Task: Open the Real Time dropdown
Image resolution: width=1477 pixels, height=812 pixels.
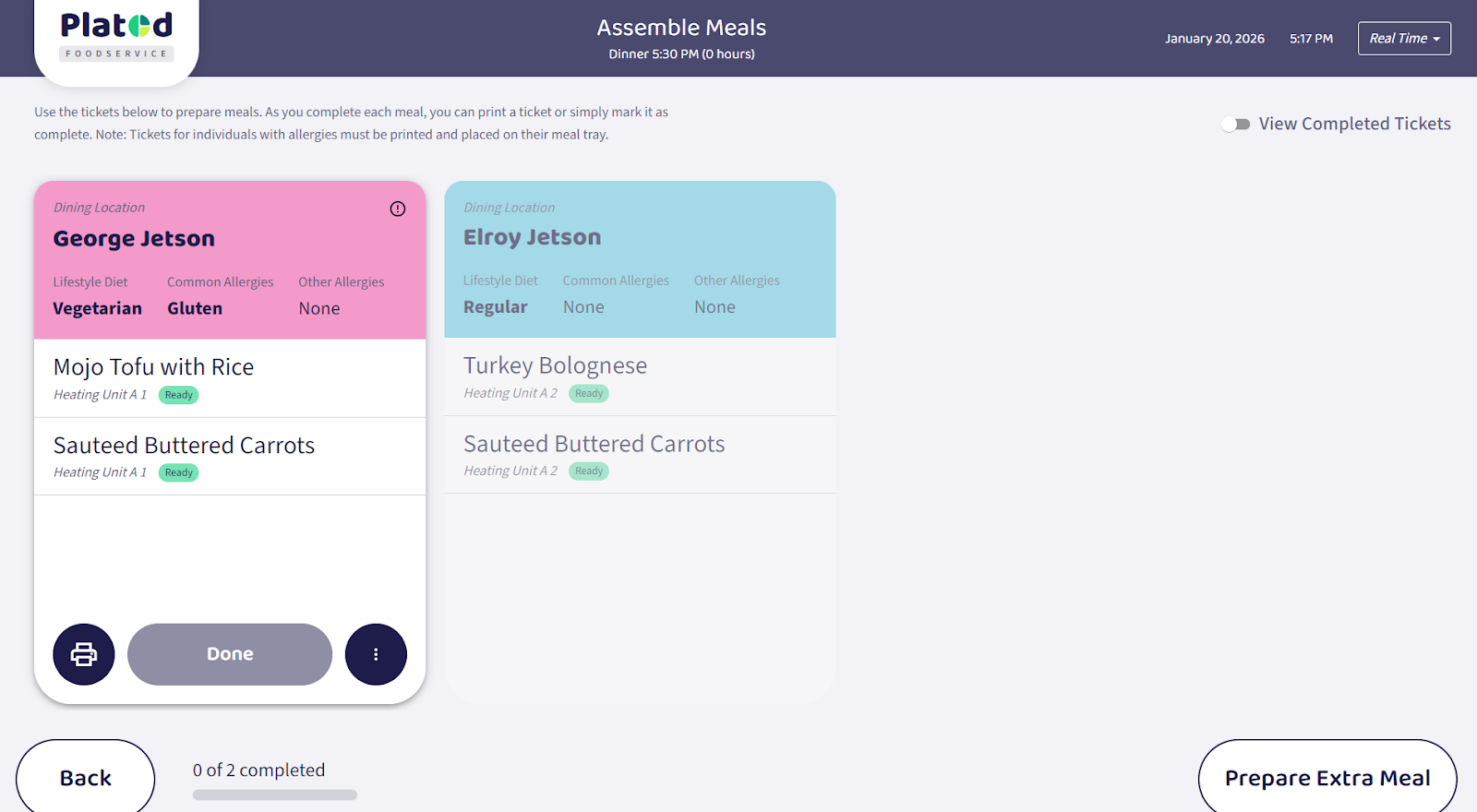Action: tap(1404, 39)
